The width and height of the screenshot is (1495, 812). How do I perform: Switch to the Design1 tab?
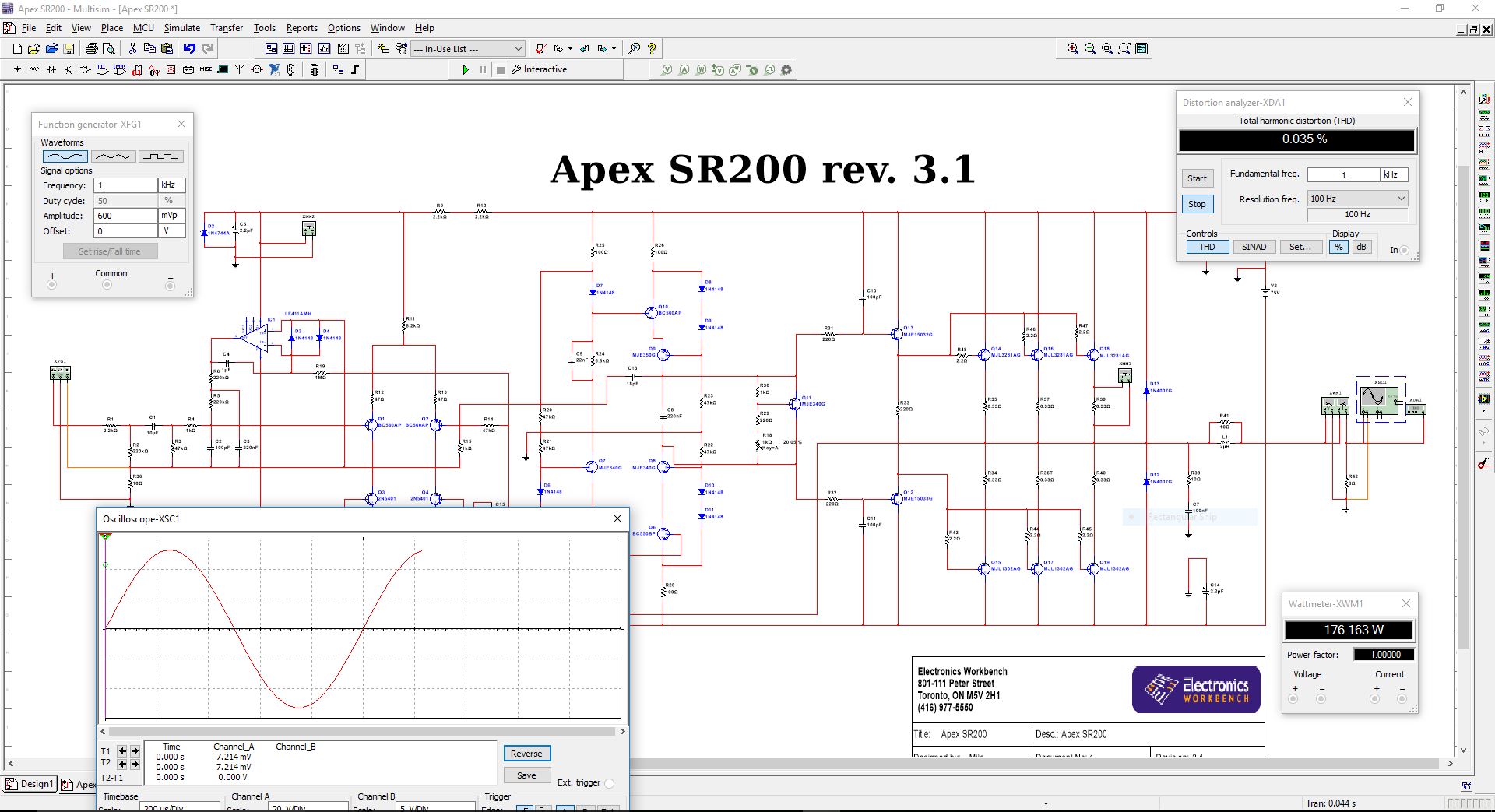(30, 784)
